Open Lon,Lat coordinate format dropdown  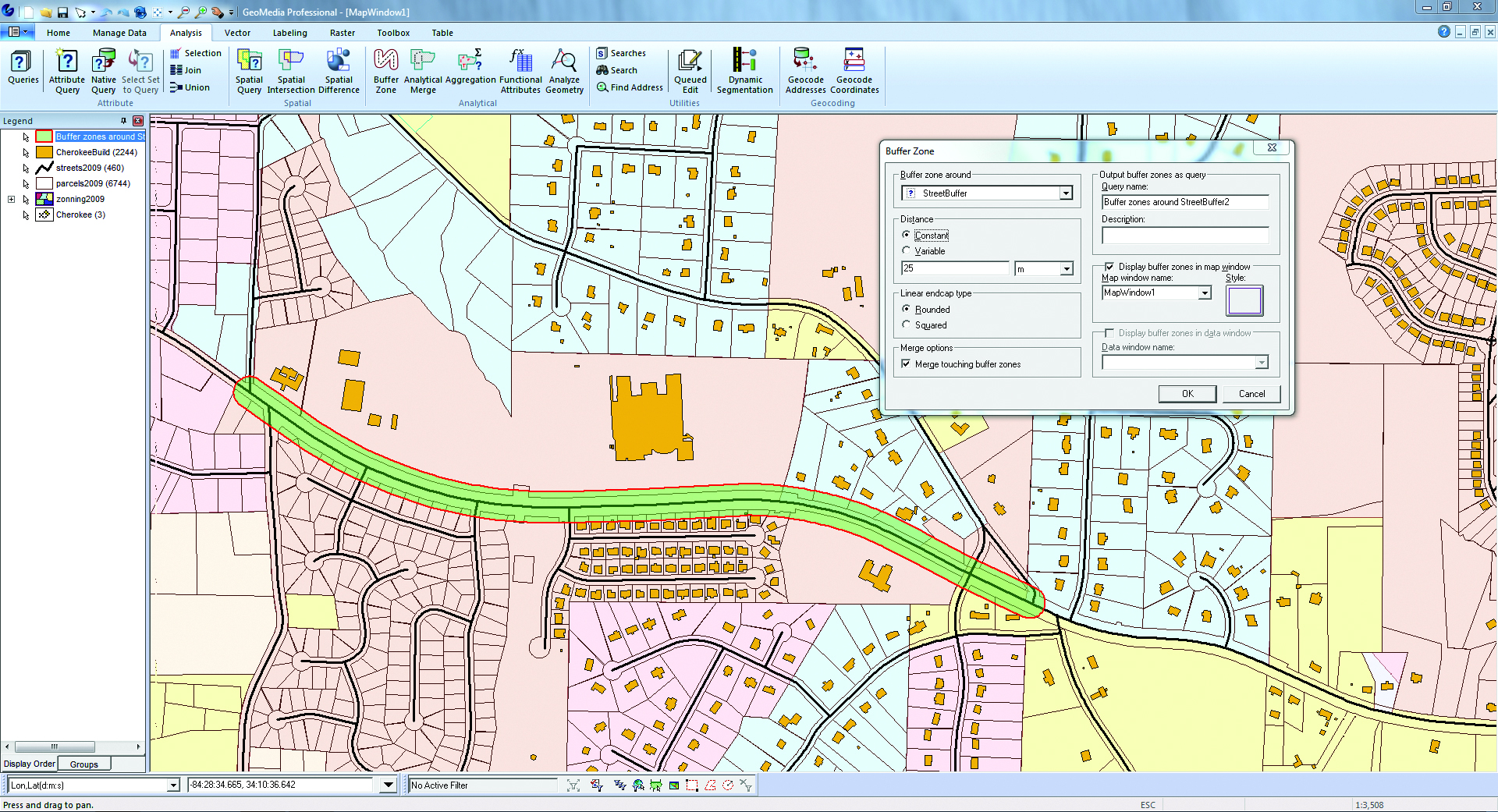[x=173, y=785]
